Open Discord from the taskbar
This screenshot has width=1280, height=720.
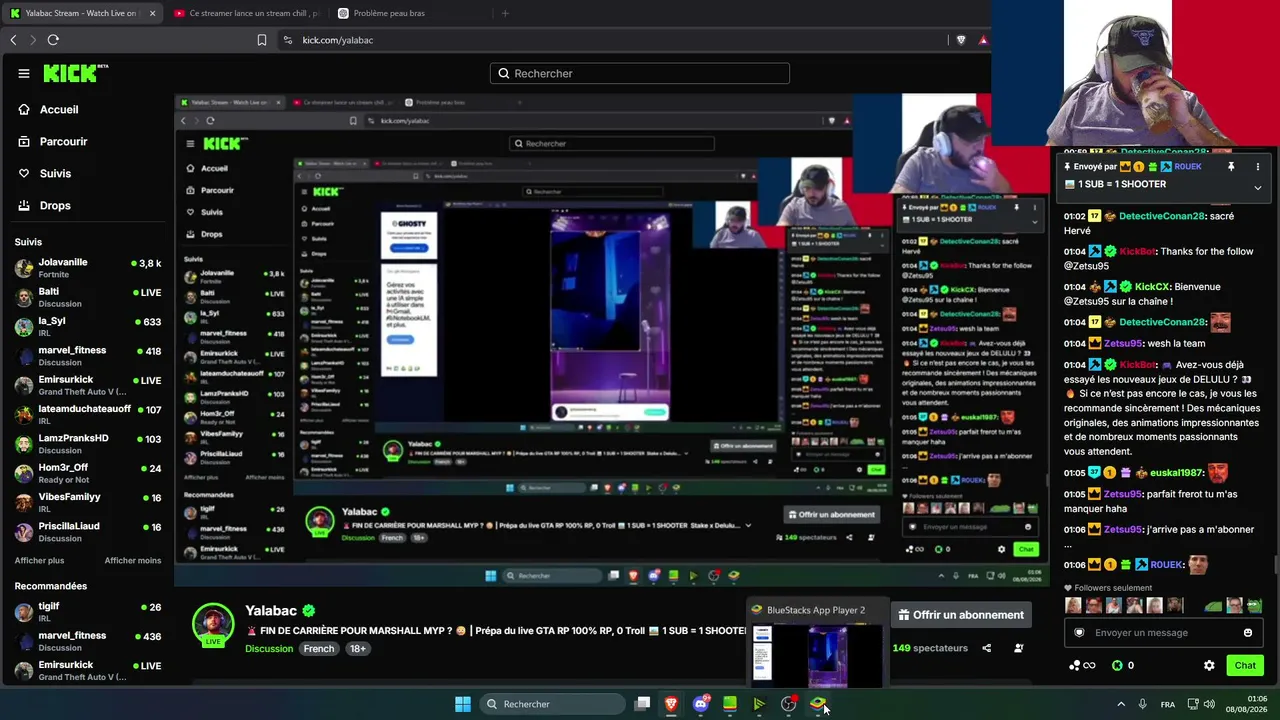(701, 704)
